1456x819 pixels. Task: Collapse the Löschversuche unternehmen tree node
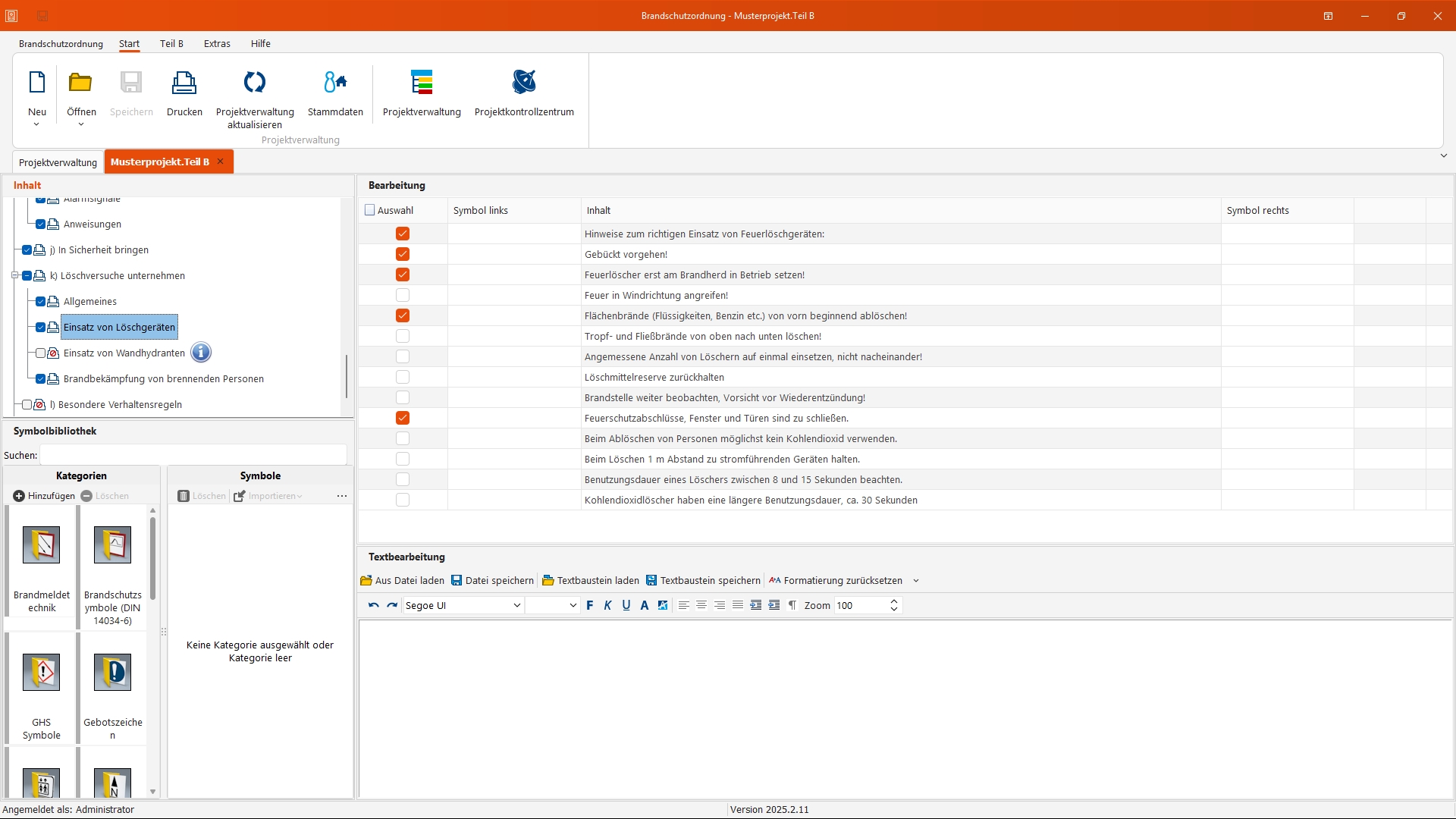tap(14, 275)
